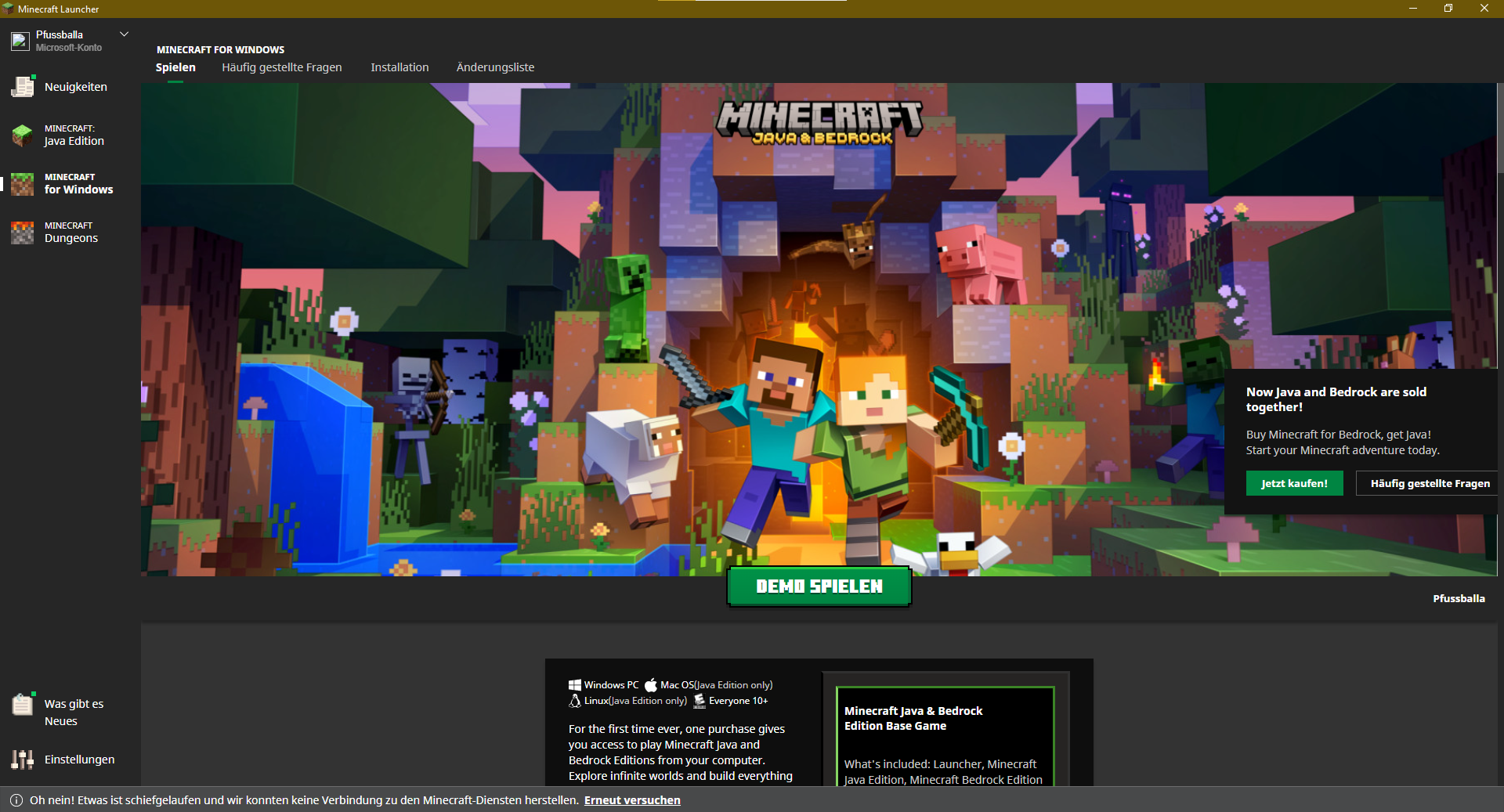Image resolution: width=1504 pixels, height=812 pixels.
Task: Open Einstellungen sliders icon
Action: point(23,760)
